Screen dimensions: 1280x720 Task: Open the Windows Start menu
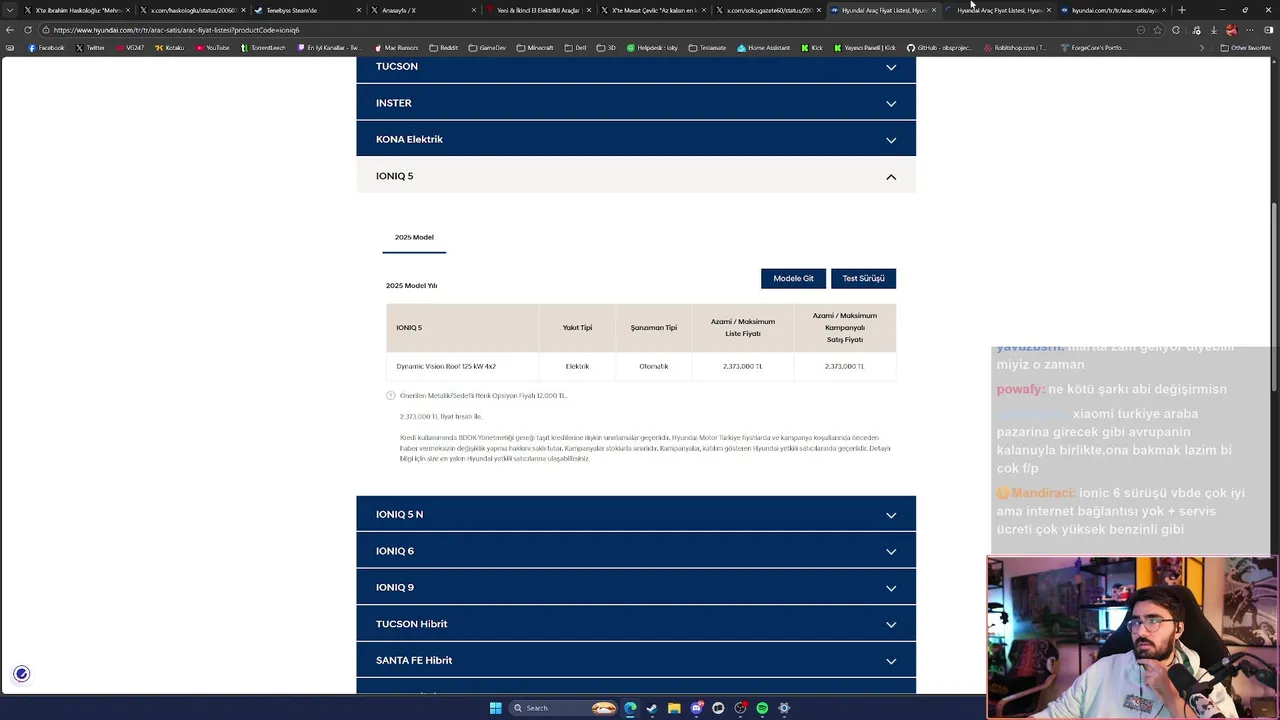496,708
